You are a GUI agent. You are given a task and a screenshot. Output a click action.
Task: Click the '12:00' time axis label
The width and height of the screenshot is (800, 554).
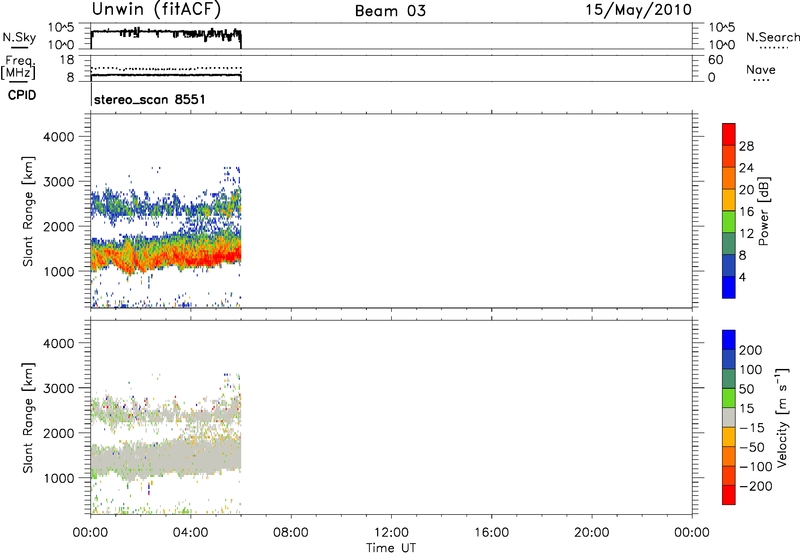[x=391, y=533]
